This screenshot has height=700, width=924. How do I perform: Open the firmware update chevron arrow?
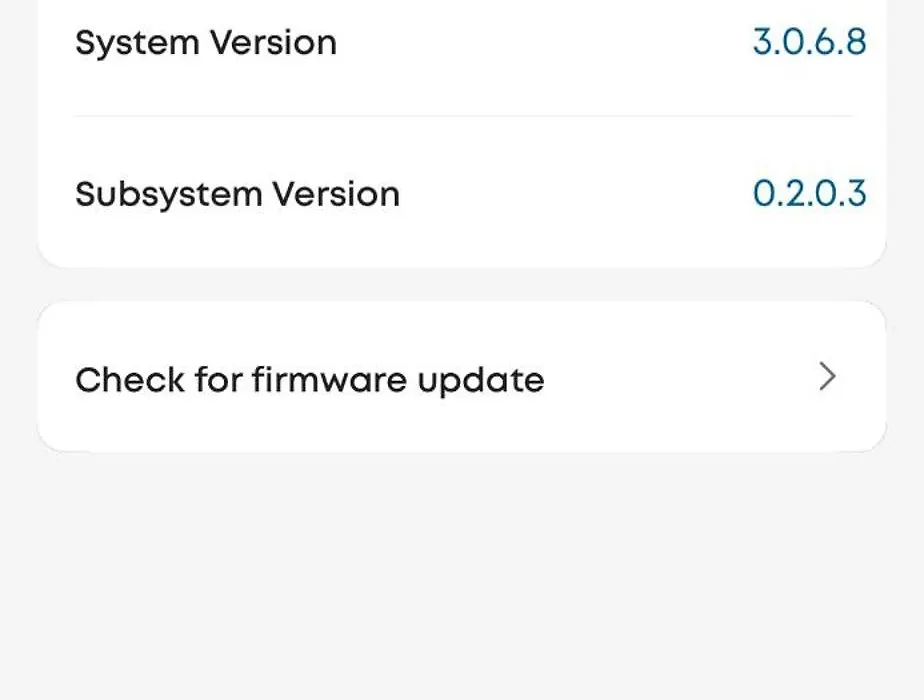coord(827,377)
